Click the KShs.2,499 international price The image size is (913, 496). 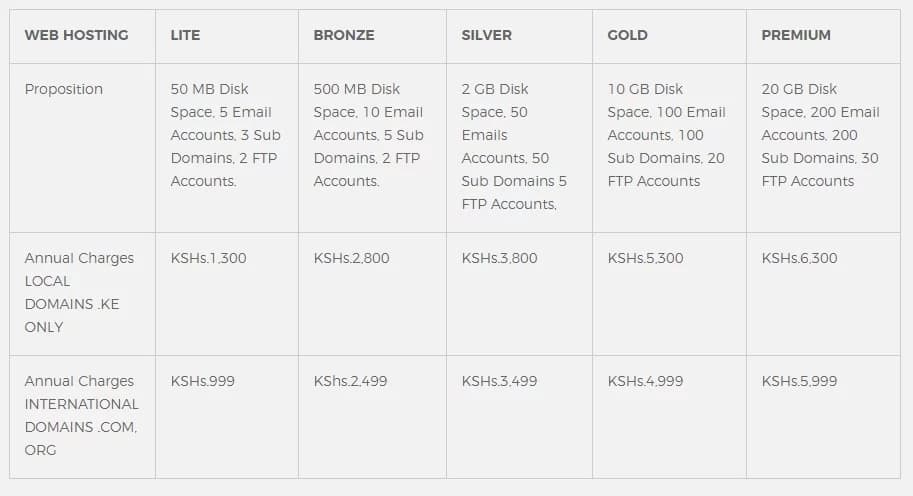coord(351,381)
